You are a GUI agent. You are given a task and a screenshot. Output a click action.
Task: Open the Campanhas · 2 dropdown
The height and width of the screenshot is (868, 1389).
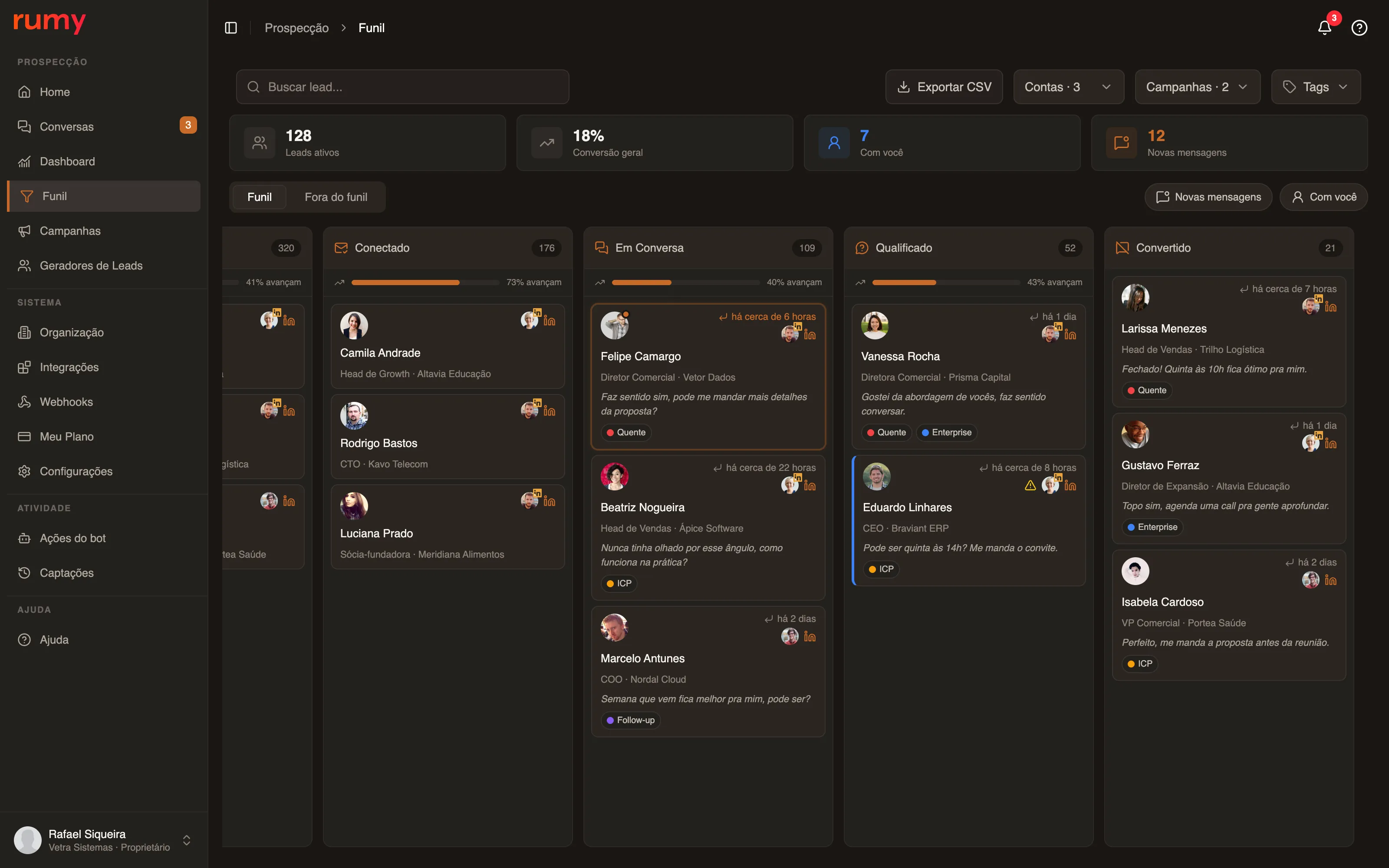pos(1197,87)
